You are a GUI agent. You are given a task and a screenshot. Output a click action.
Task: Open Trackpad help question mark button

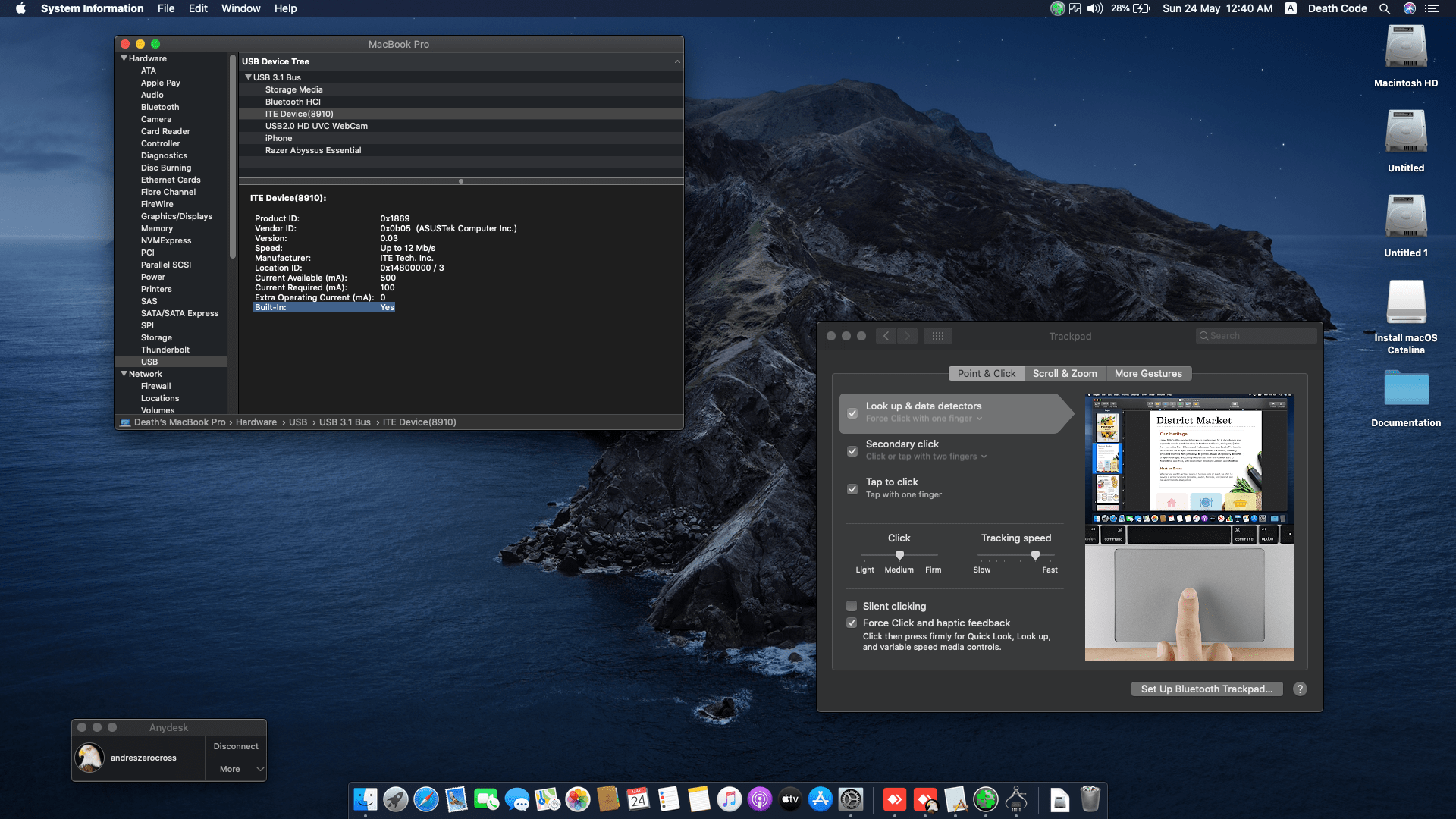pos(1300,689)
